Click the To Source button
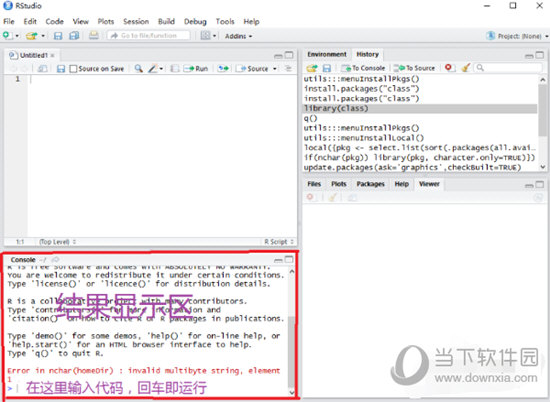This screenshot has height=402, width=550. (x=414, y=68)
